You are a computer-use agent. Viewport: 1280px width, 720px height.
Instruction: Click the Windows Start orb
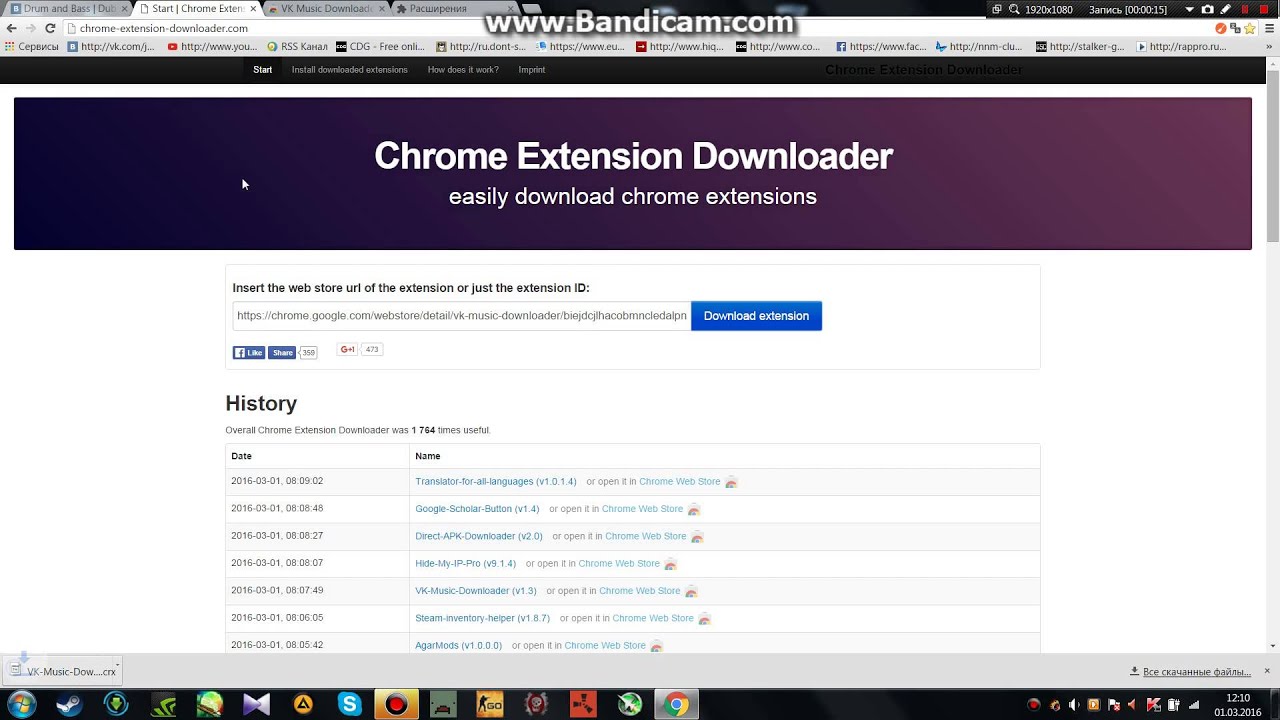coord(21,704)
